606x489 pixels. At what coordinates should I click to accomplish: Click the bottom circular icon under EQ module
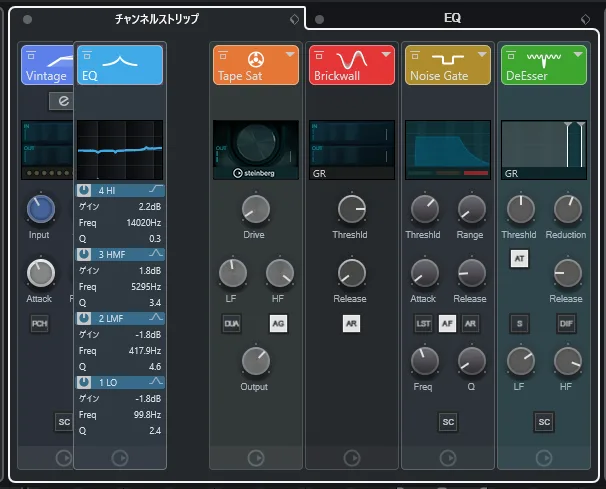pos(120,458)
